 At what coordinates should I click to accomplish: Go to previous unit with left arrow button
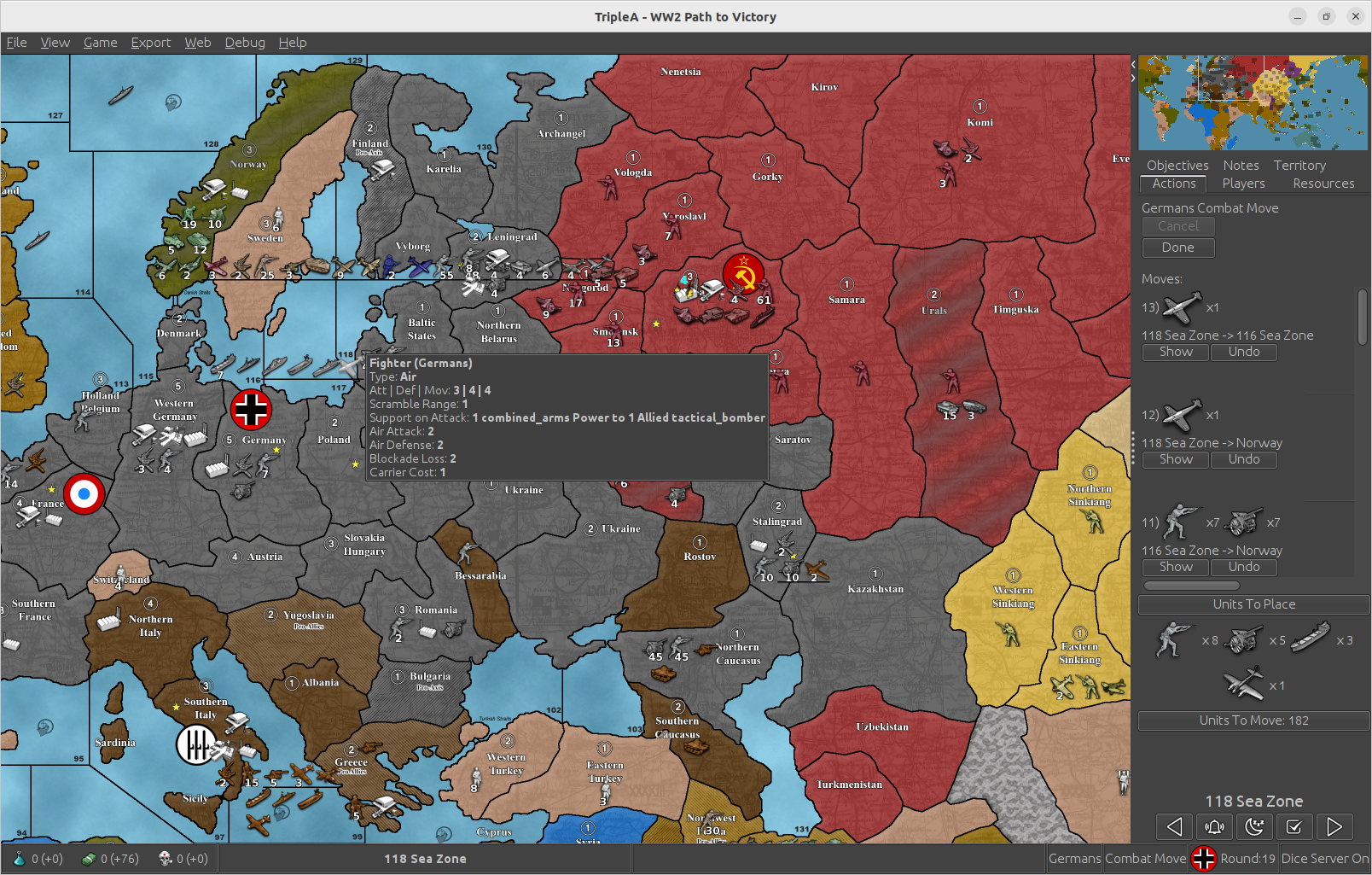(1174, 826)
